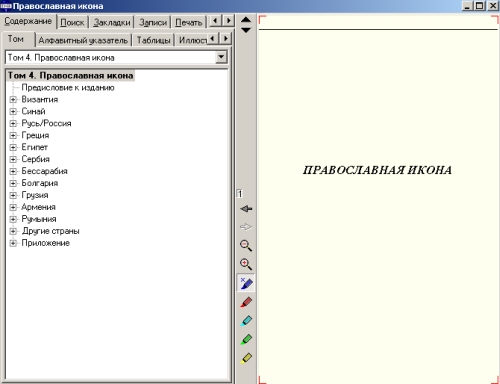The image size is (500, 384).
Task: Expand the Русь/Россия tree node
Action: tap(13, 123)
